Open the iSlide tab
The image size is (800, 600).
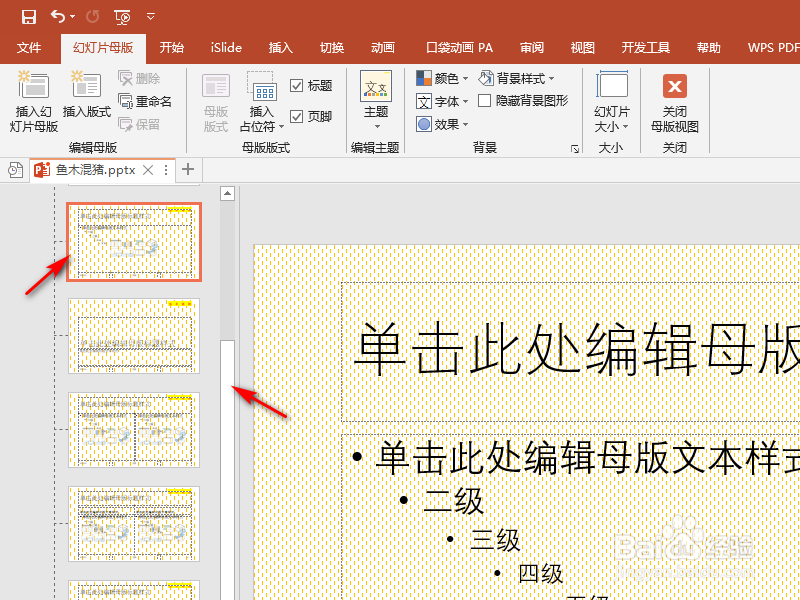tap(226, 48)
